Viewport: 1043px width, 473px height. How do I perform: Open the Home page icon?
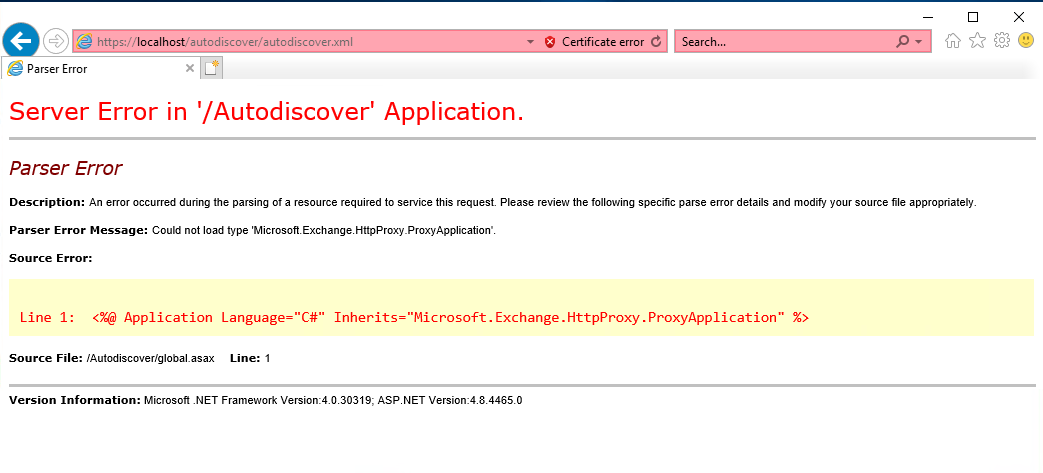(x=953, y=41)
